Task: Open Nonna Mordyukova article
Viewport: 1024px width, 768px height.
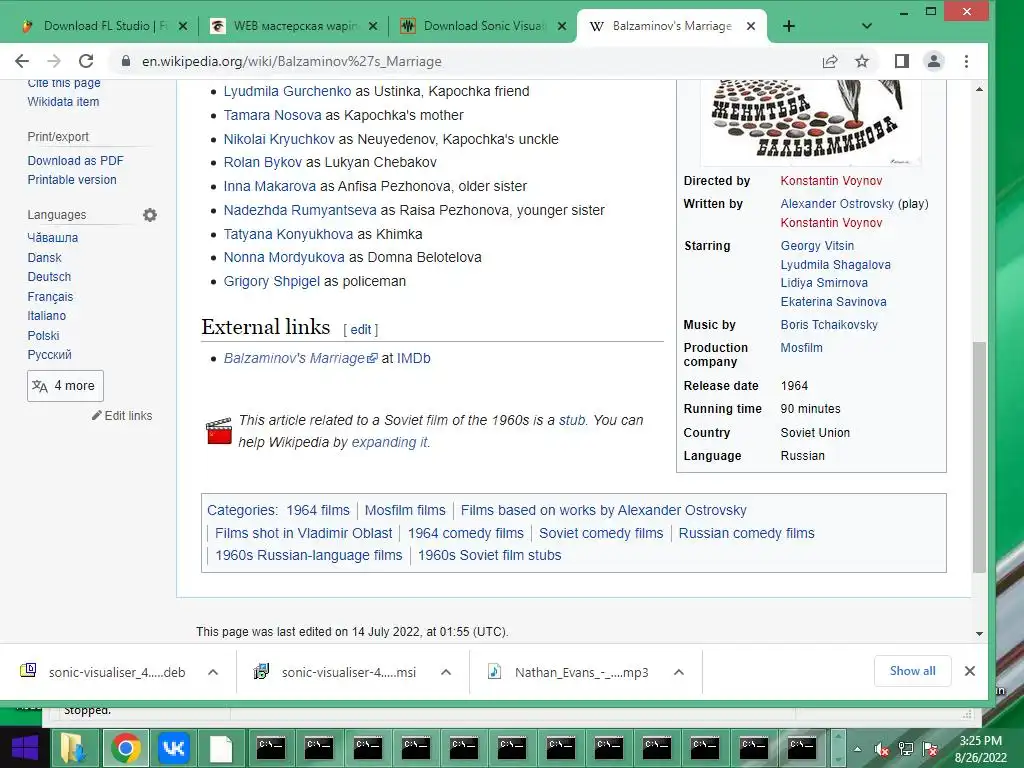Action: point(284,257)
